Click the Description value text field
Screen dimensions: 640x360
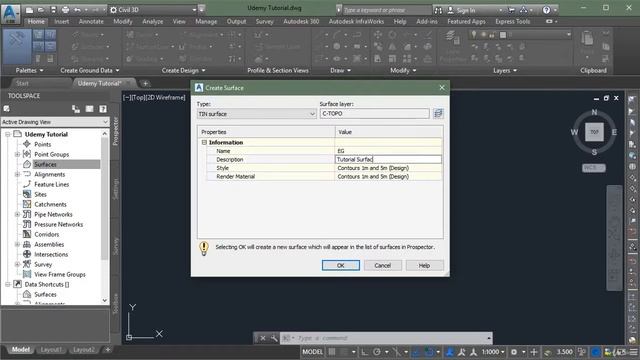click(x=388, y=160)
